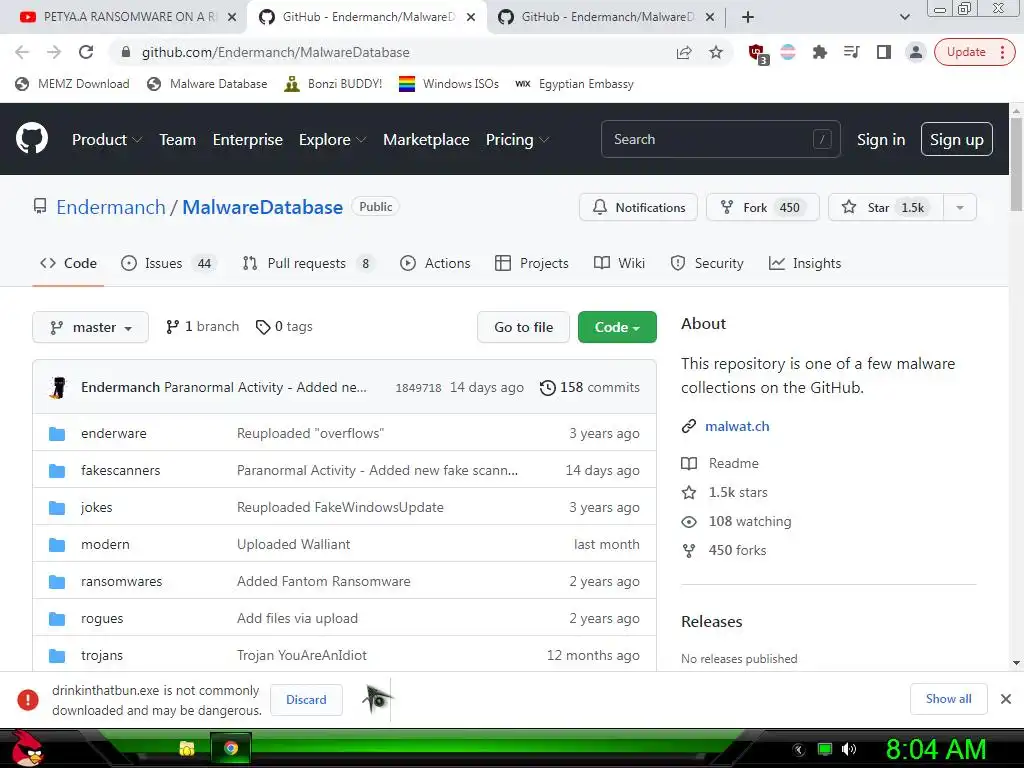Open the Insights tab

[805, 263]
